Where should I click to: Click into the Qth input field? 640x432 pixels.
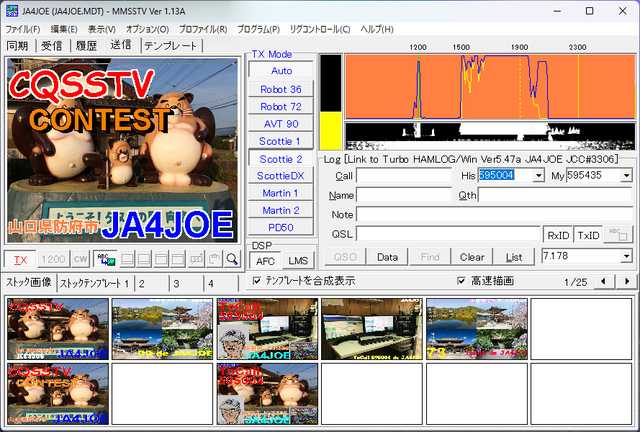pos(555,195)
